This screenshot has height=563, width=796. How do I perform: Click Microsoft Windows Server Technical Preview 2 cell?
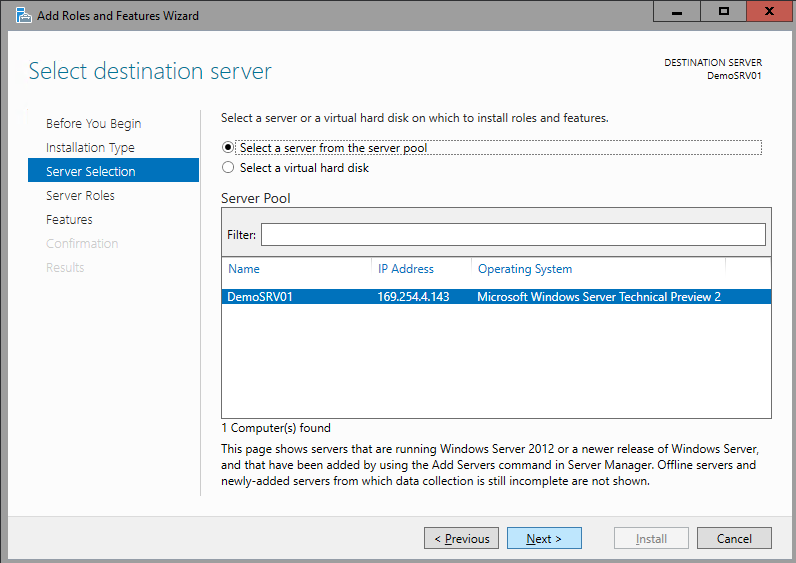click(599, 296)
